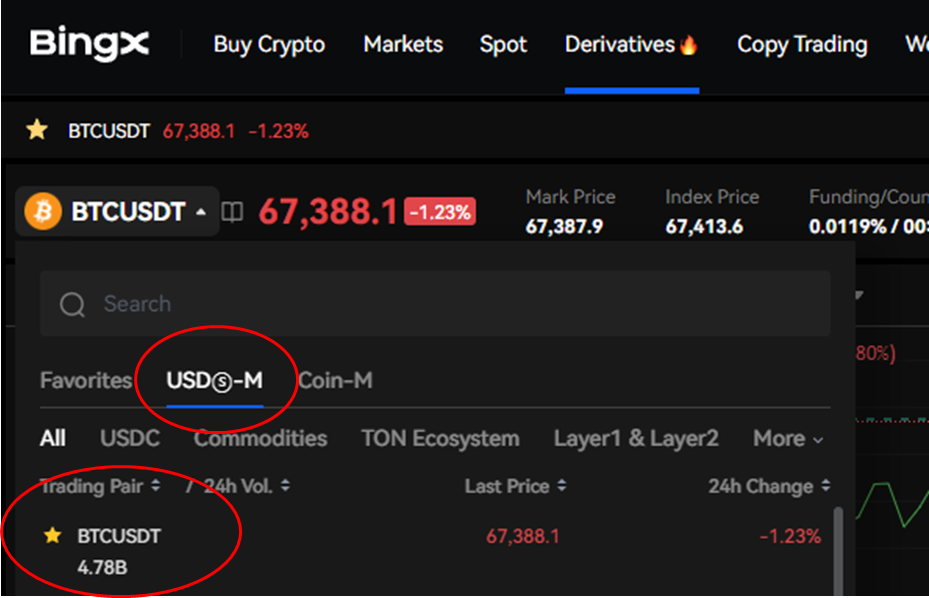Click the pair list vertical scrollbar
This screenshot has height=598, width=929.
pos(838,551)
